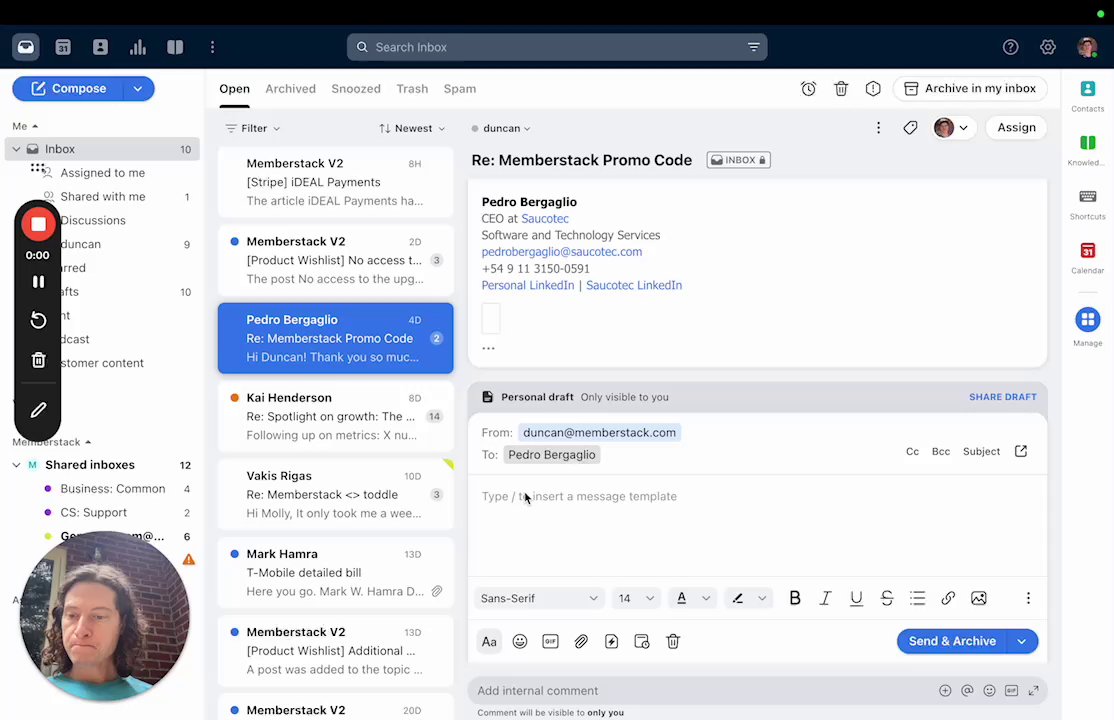Open text color picker in composer
This screenshot has height=720, width=1114.
692,598
